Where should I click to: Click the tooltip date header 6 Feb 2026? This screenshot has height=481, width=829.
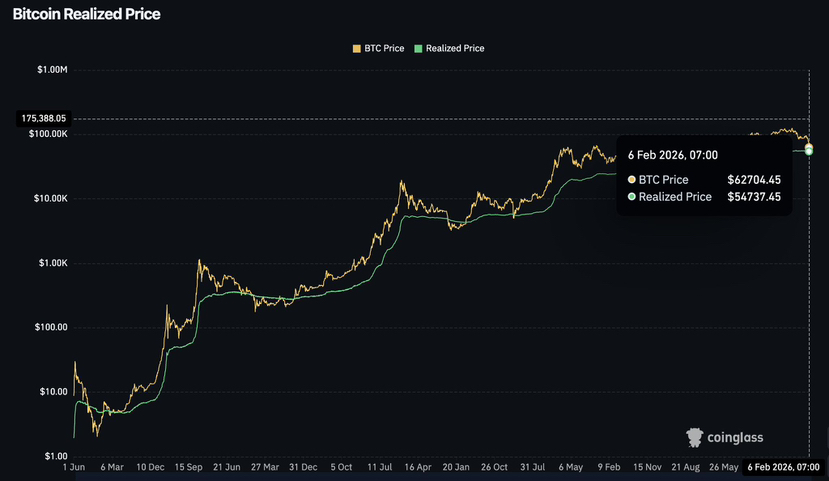click(x=673, y=155)
